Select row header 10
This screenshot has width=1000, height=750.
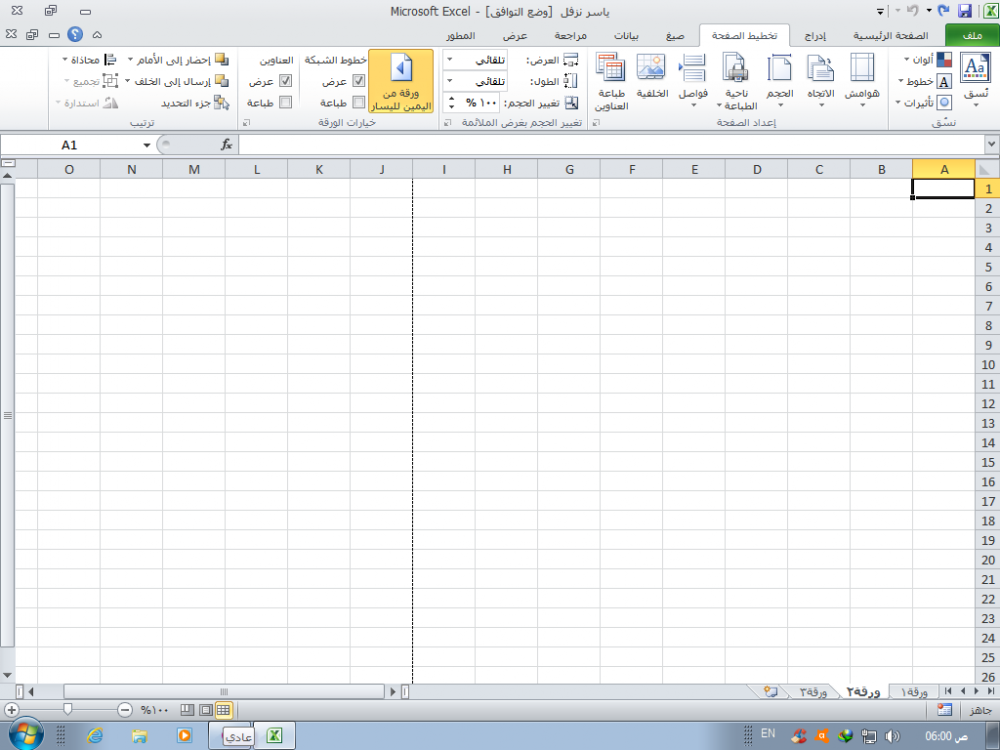tap(988, 365)
